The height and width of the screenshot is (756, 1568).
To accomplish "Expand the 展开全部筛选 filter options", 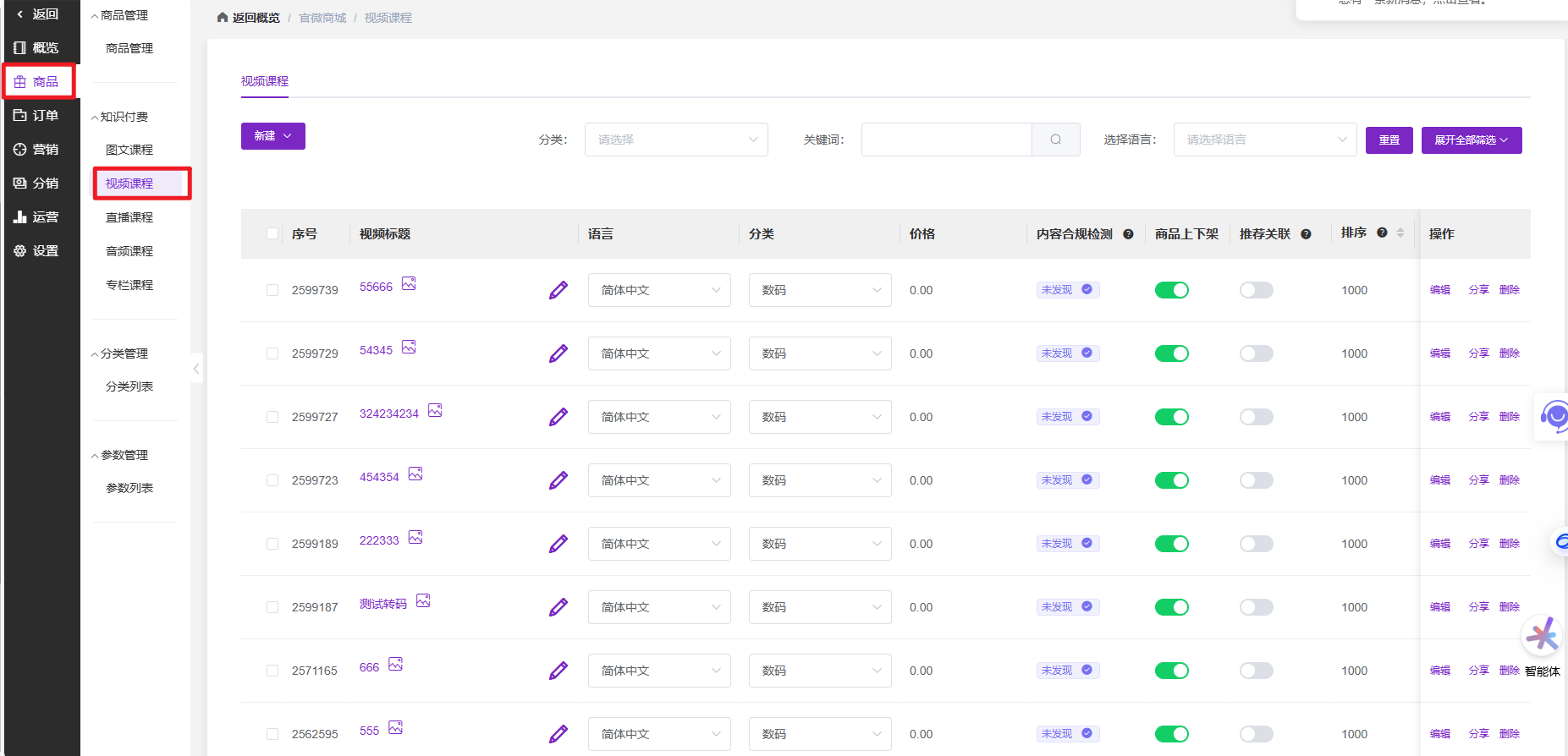I will 1471,140.
